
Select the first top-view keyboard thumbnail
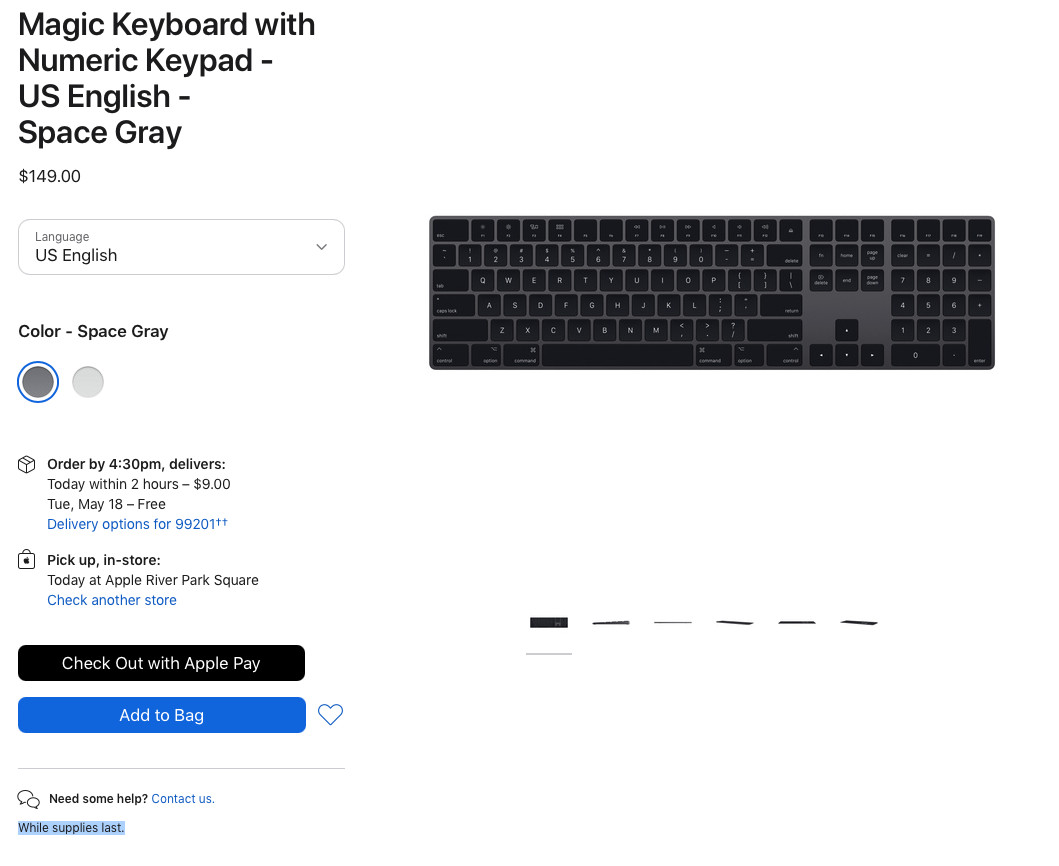pyautogui.click(x=549, y=623)
